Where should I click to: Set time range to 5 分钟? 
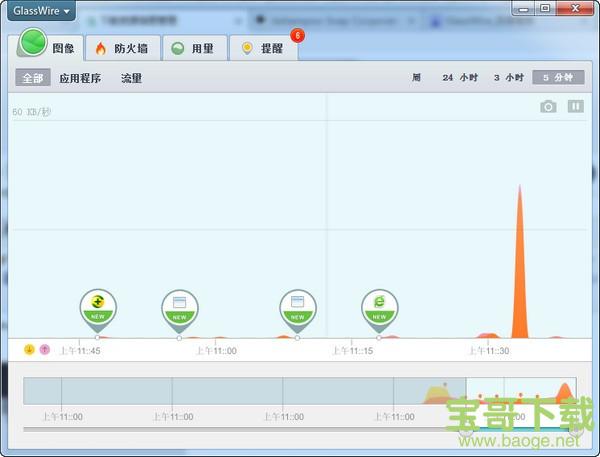(x=558, y=77)
